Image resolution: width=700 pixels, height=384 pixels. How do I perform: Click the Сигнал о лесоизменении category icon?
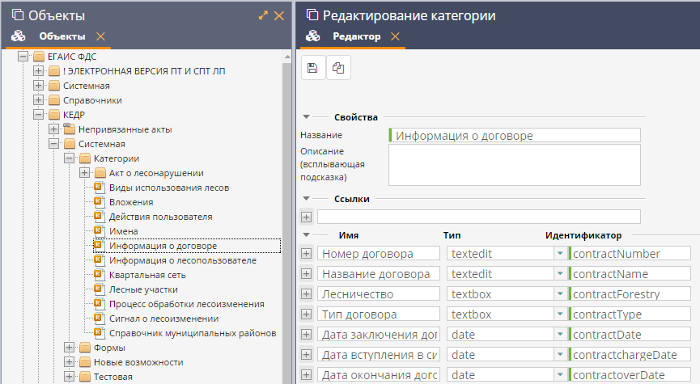(99, 318)
